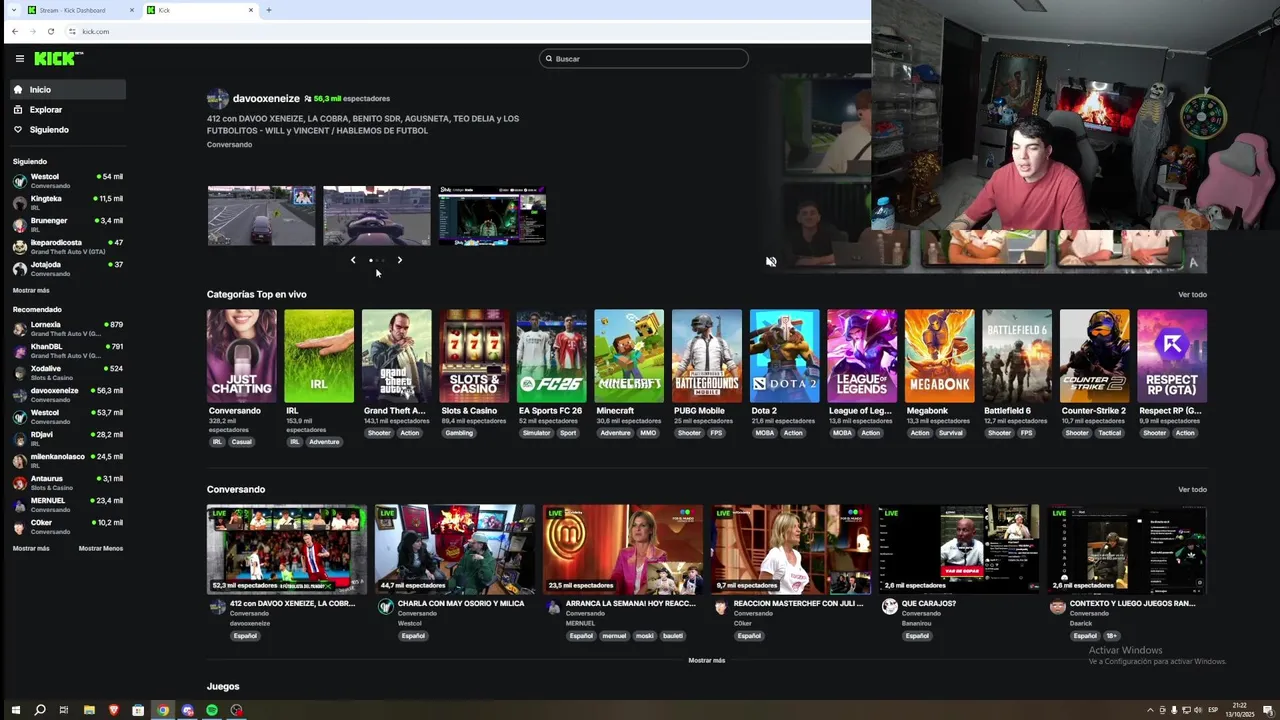Open C0ker's recommended channel in sidebar
Viewport: 1280px width, 720px height.
coord(68,526)
